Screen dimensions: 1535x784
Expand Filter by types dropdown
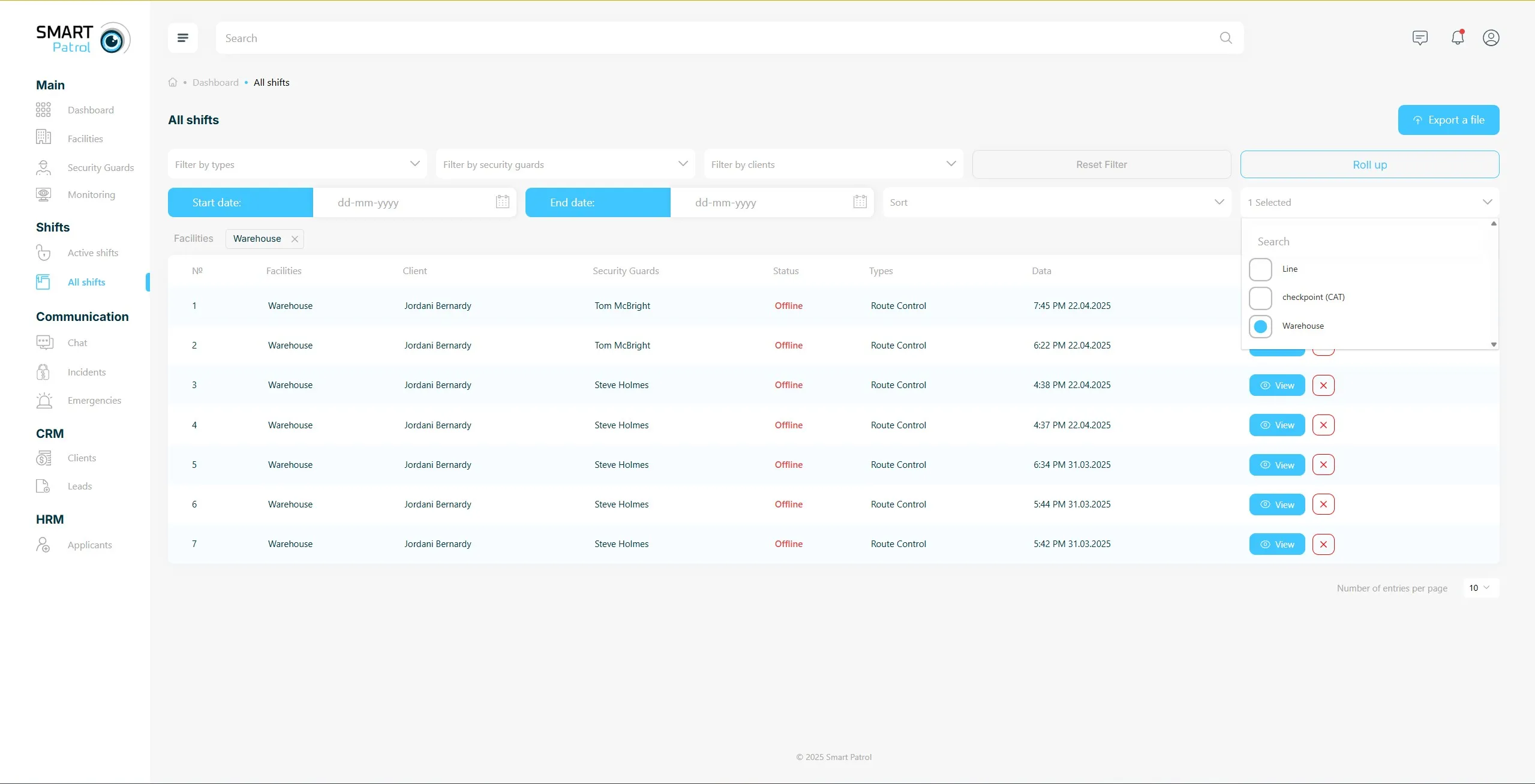(x=298, y=164)
